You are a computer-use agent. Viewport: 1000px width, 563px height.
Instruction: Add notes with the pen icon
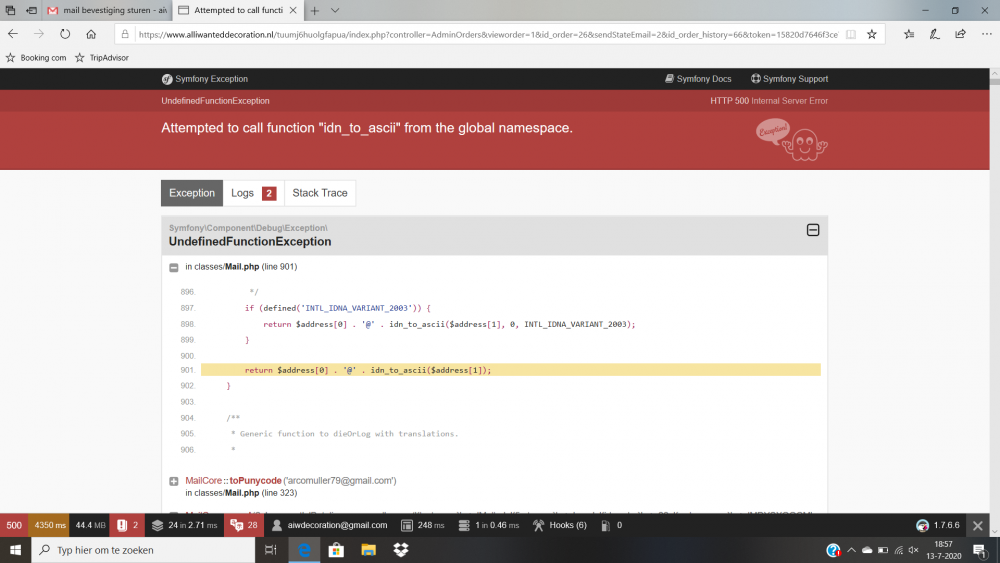pos(934,34)
